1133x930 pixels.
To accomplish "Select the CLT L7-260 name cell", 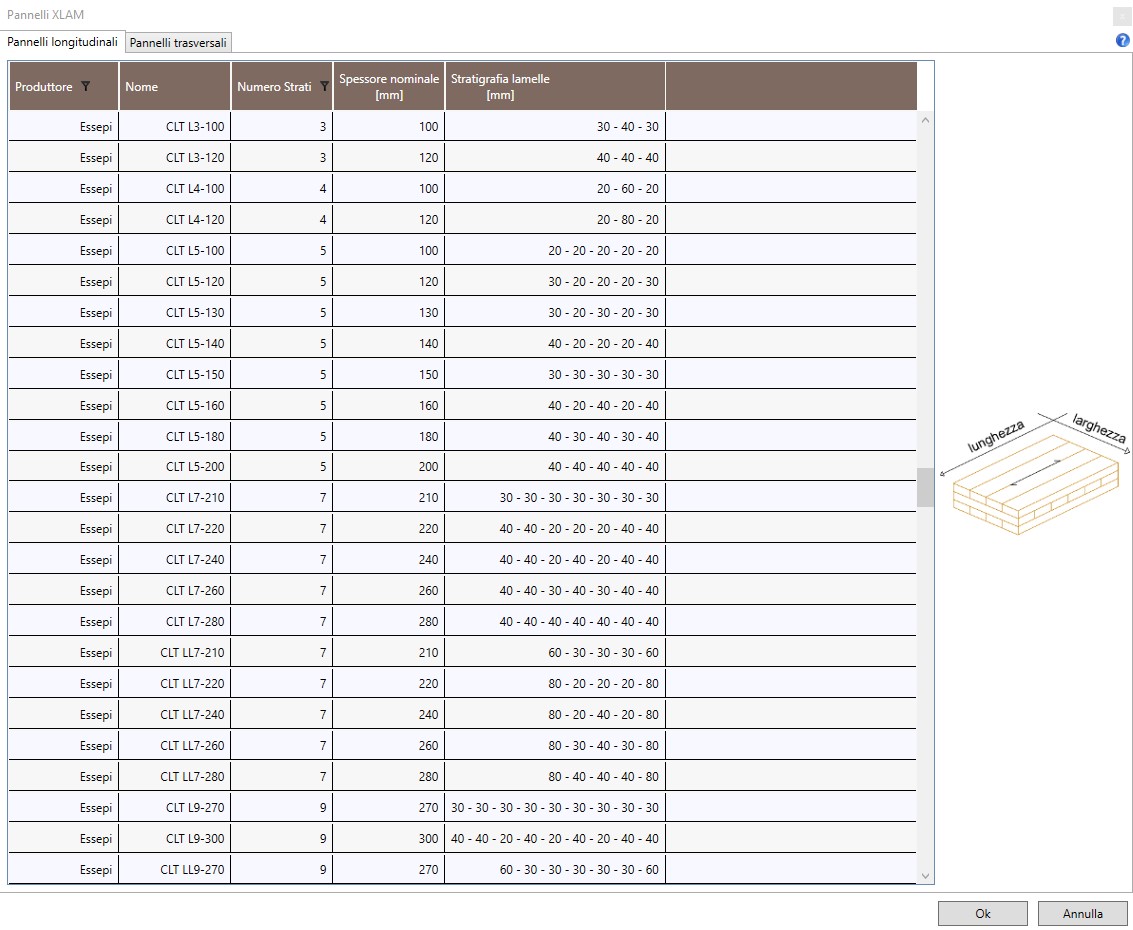I will pos(175,591).
